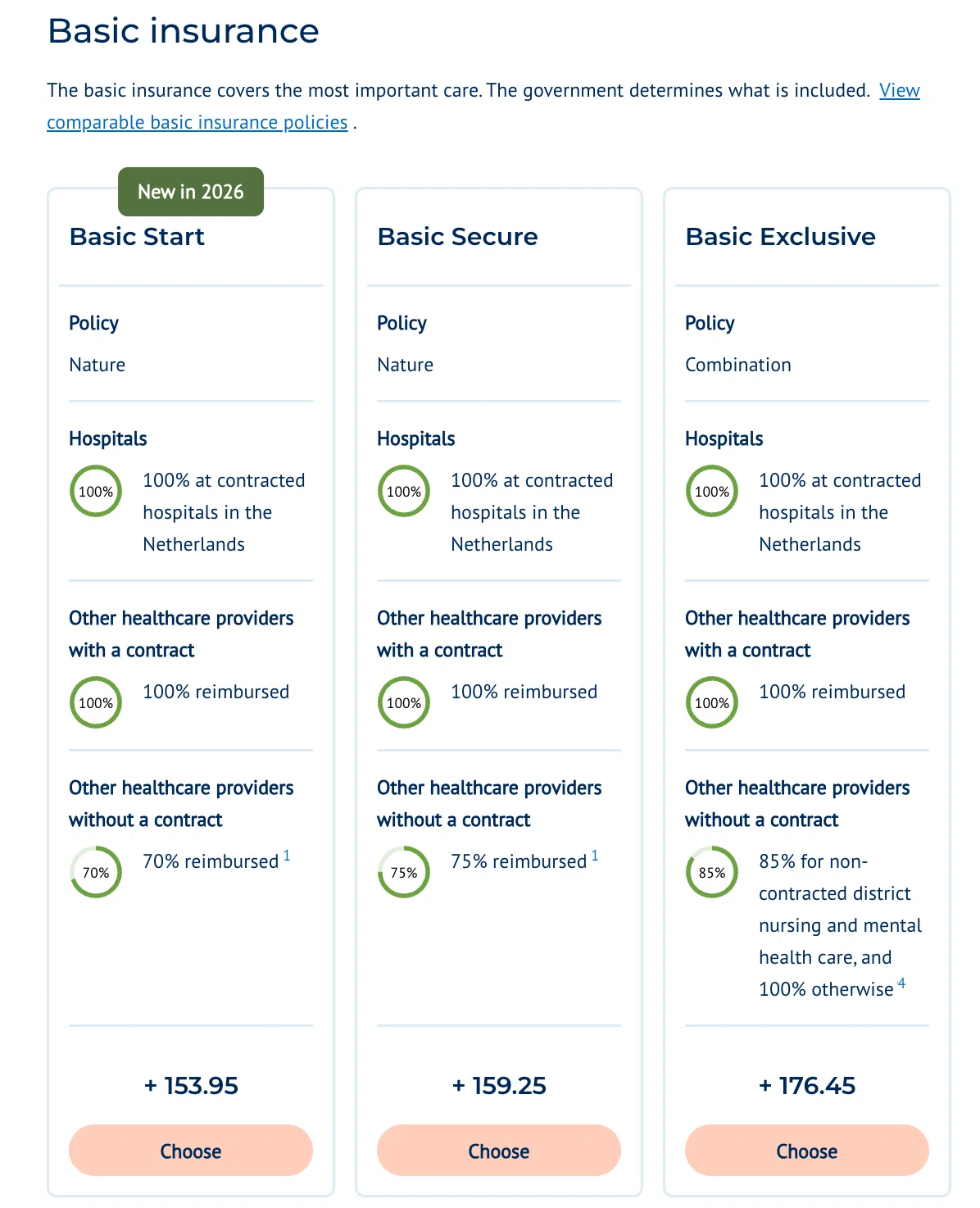Click the + 176.45 price on Basic Exclusive

[807, 1086]
